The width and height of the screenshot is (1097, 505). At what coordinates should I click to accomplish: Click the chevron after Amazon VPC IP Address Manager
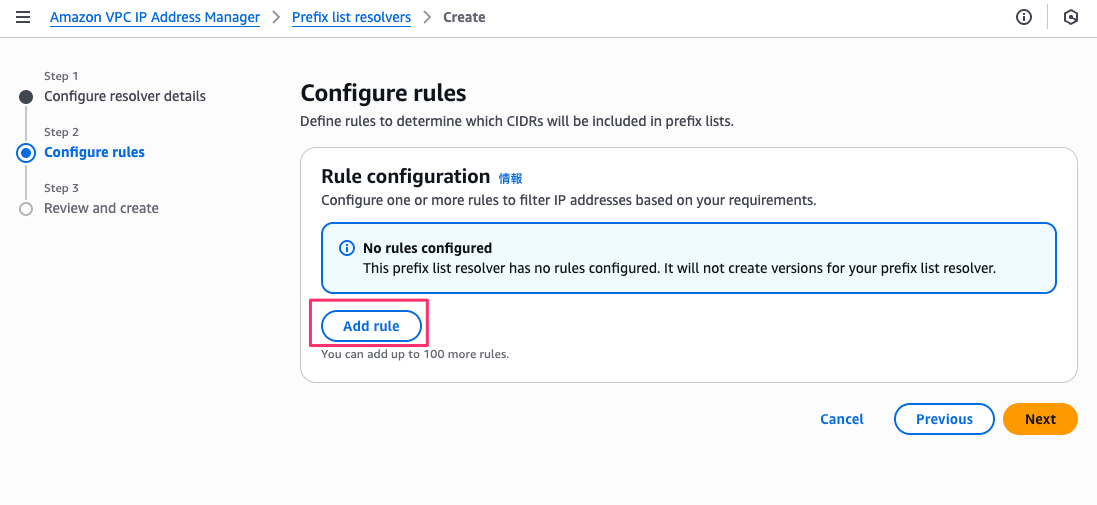pyautogui.click(x=276, y=17)
